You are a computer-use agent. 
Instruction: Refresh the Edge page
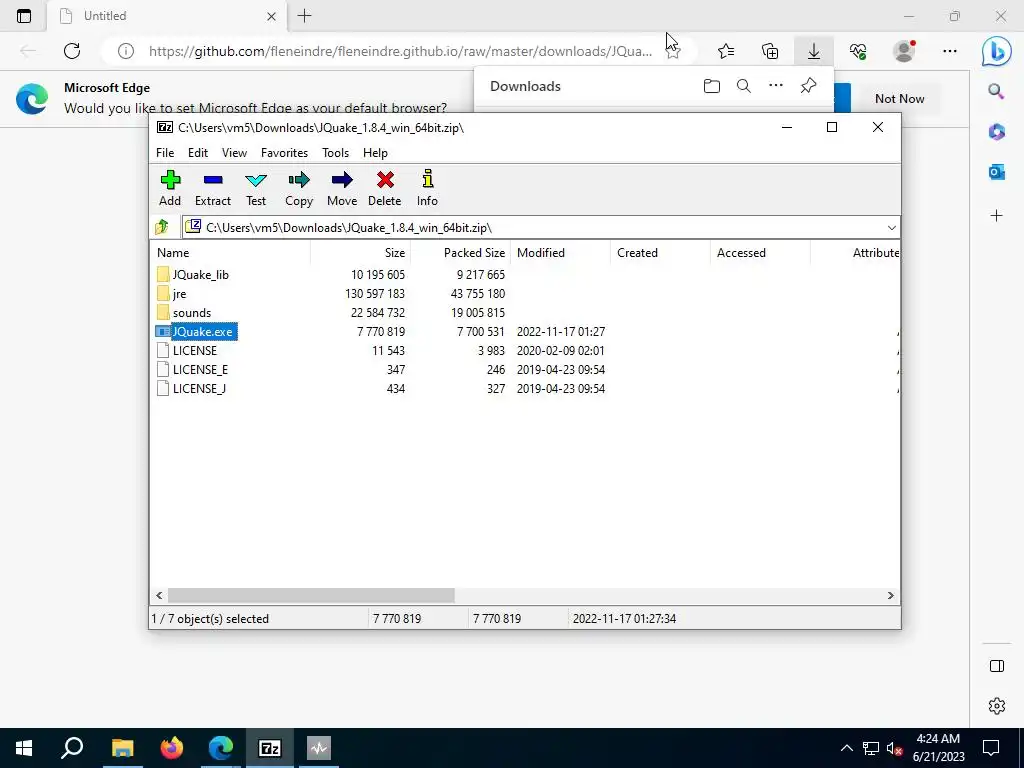72,51
